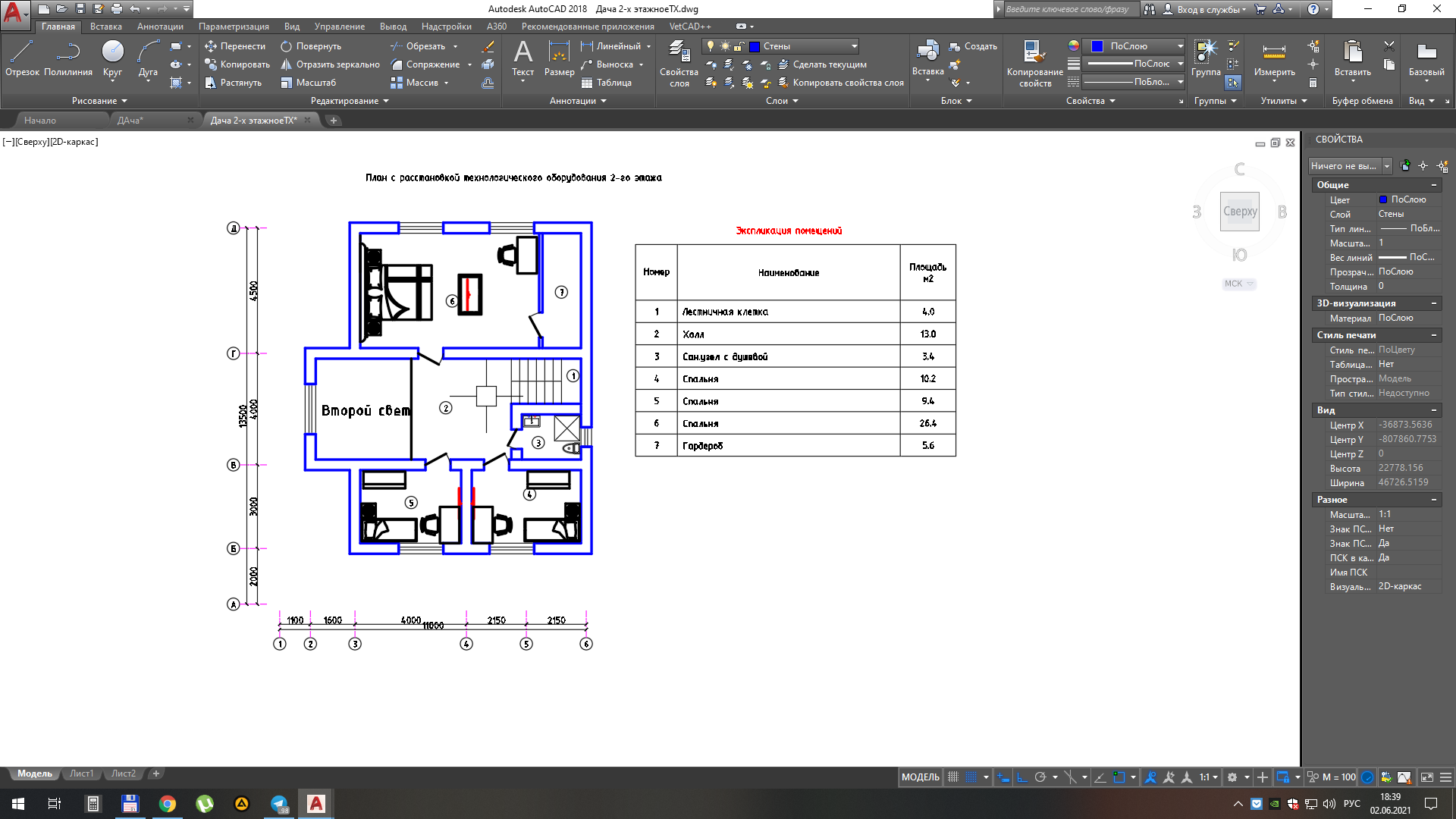Screen dimensions: 1456x819
Task: Toggle 2D object snap in status bar
Action: (x=1119, y=777)
